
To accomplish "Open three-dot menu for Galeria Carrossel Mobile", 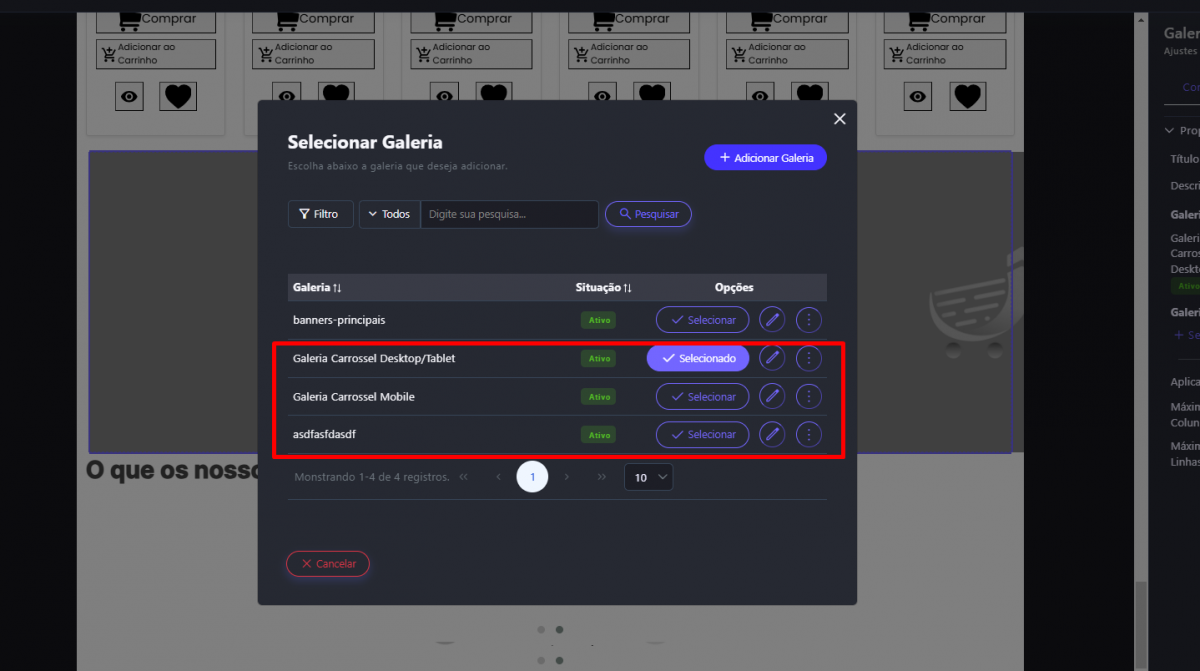I will click(x=808, y=397).
